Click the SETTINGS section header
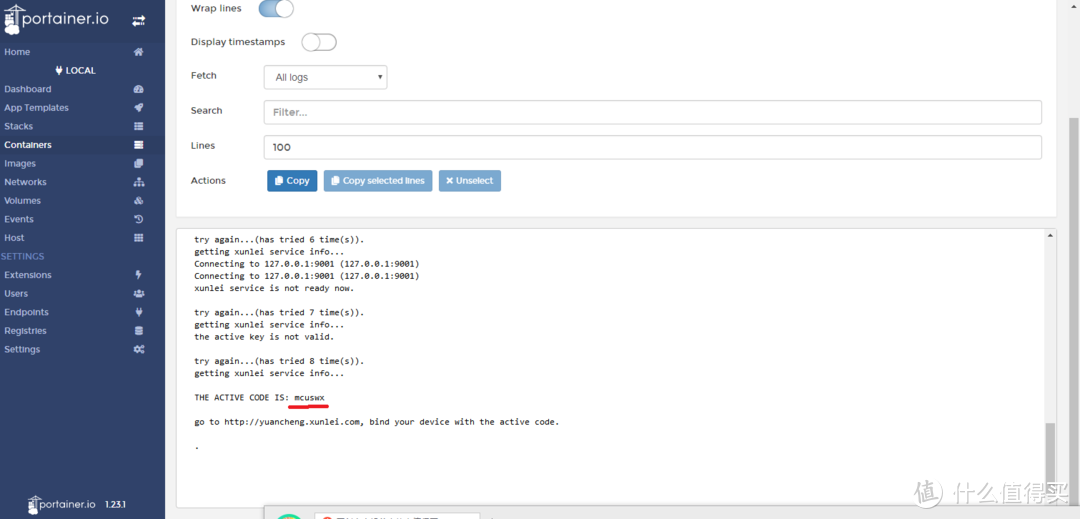 point(23,257)
